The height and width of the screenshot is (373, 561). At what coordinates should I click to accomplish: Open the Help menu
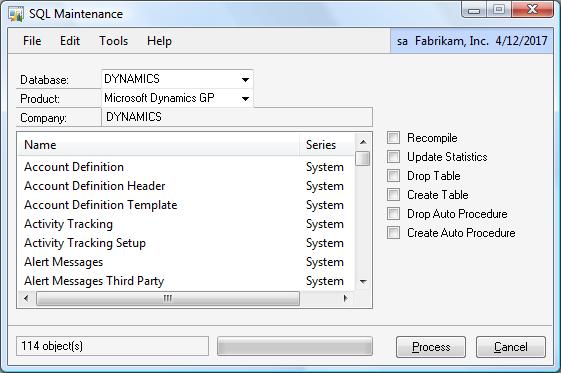click(159, 41)
